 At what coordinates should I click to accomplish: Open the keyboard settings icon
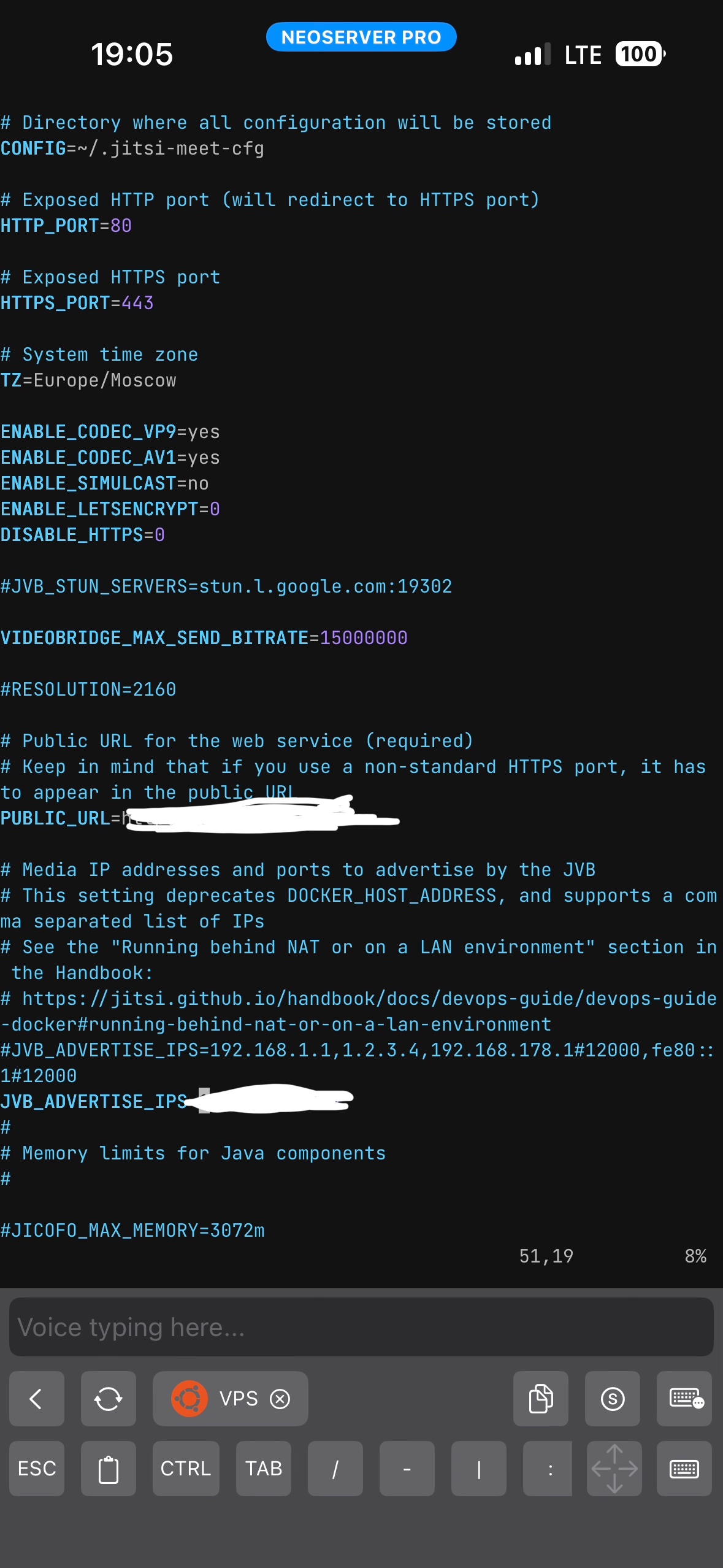click(684, 1399)
